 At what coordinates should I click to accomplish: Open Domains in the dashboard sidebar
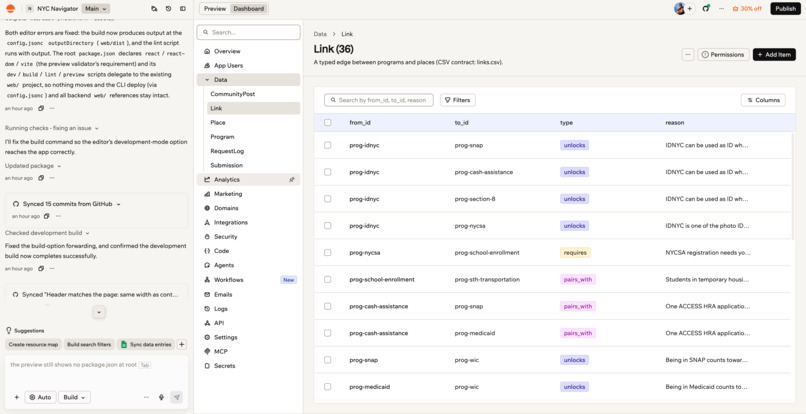pyautogui.click(x=226, y=208)
